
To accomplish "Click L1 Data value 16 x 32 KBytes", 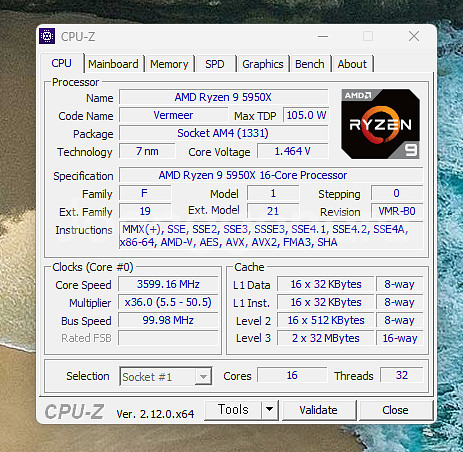I will point(326,284).
